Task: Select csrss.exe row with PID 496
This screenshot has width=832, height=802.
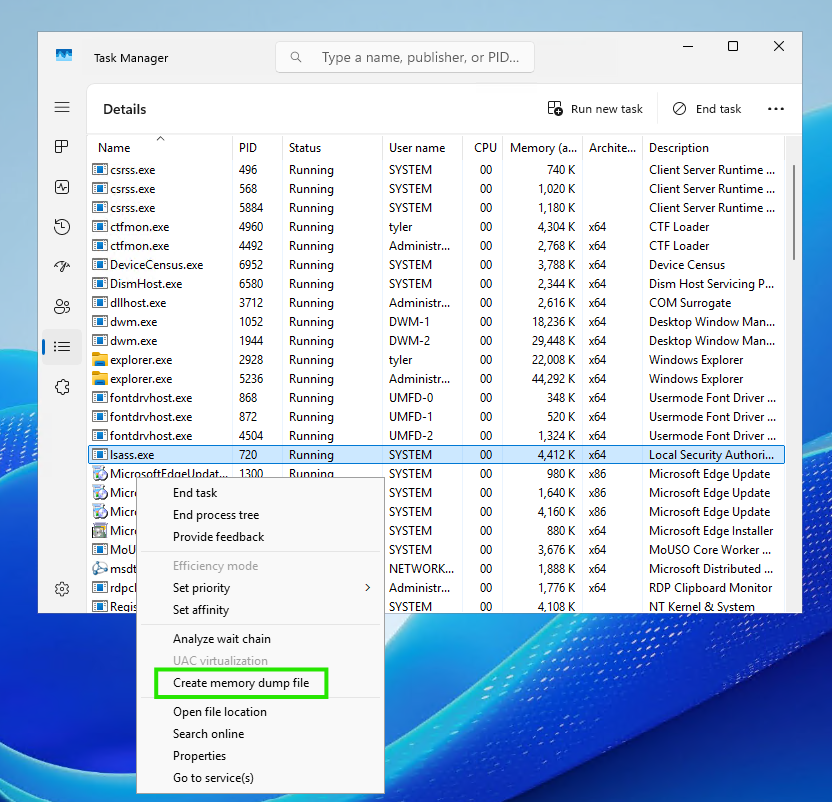Action: [436, 170]
